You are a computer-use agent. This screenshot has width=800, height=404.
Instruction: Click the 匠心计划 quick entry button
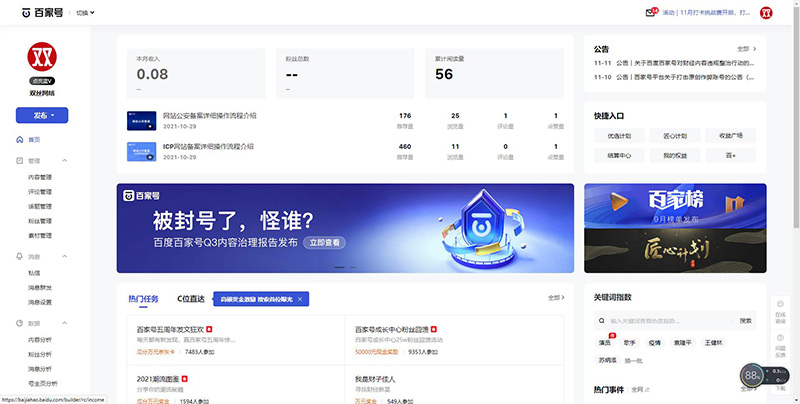[675, 136]
